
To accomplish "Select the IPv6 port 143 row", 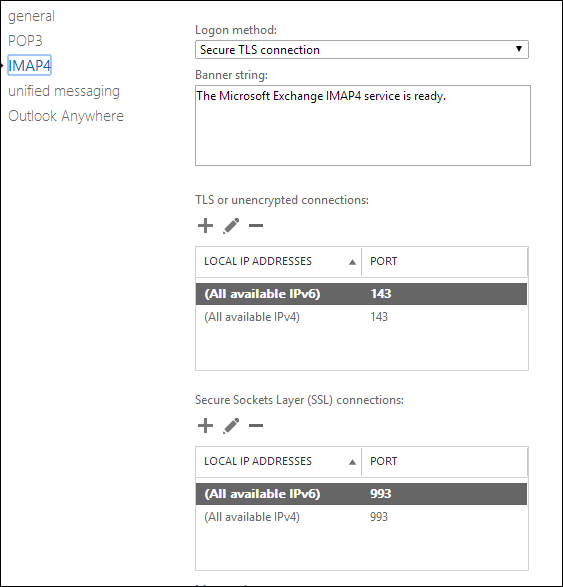I will point(361,294).
